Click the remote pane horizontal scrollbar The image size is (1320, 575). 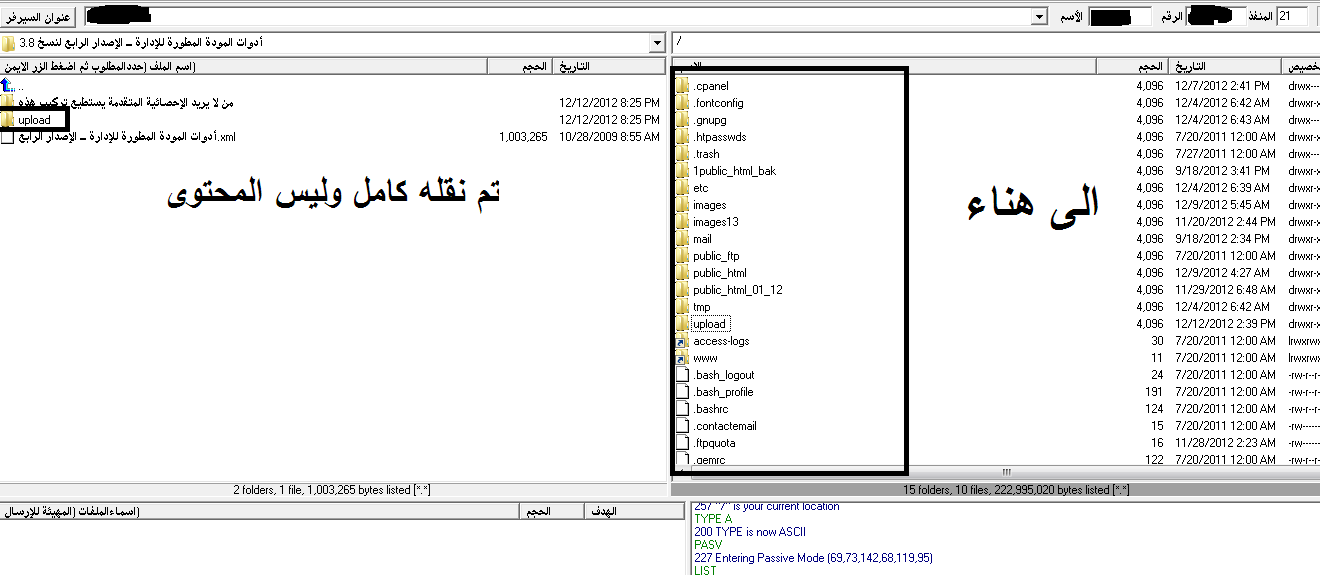coord(1000,472)
